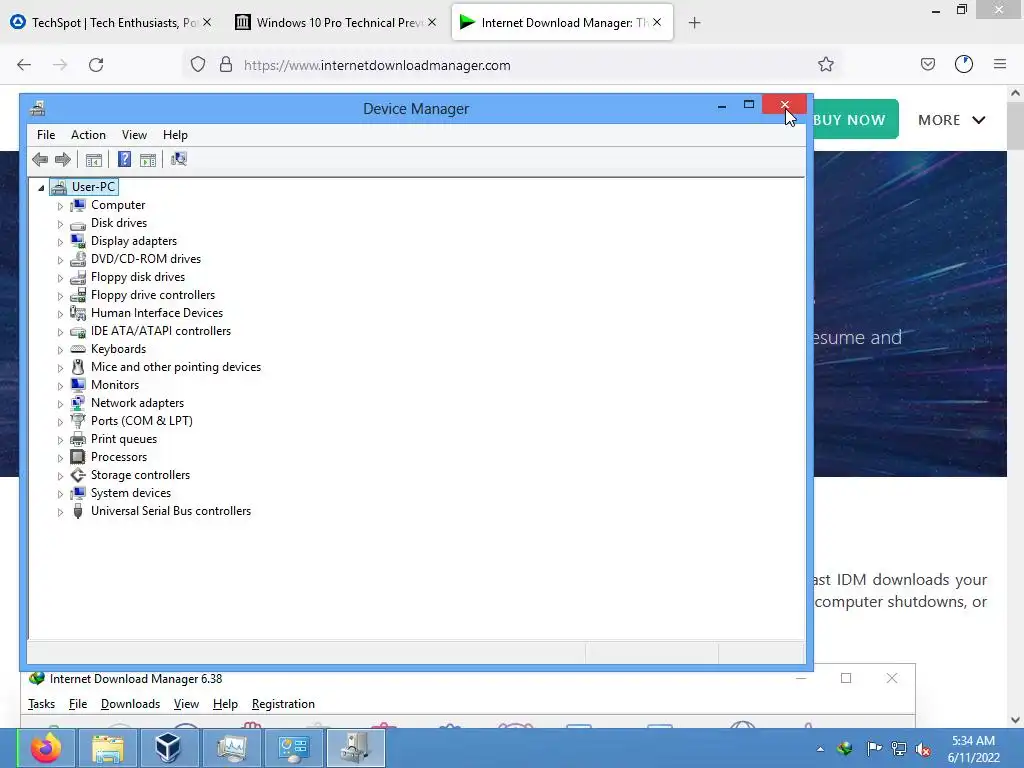The image size is (1024, 768).
Task: Open Device Manager File menu
Action: (46, 135)
